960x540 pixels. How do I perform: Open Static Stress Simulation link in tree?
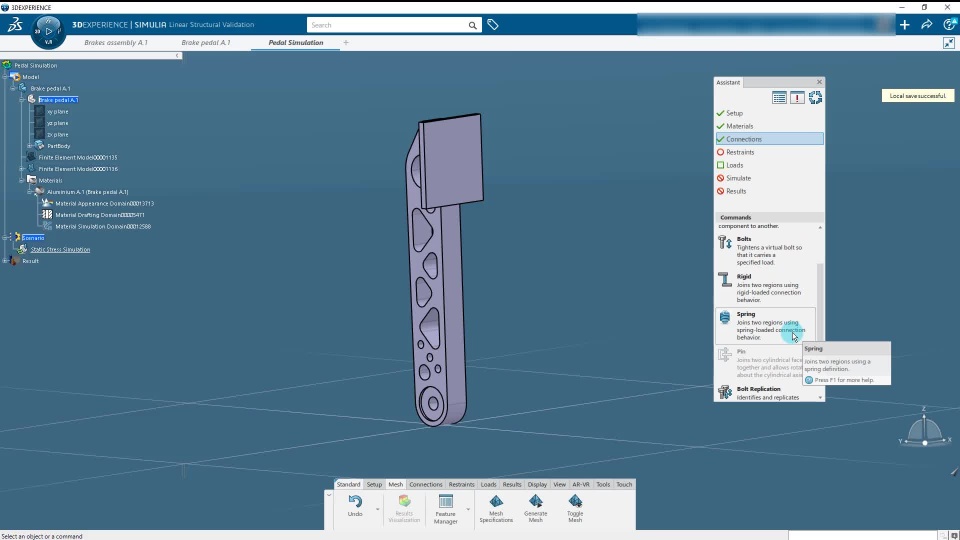pos(60,250)
